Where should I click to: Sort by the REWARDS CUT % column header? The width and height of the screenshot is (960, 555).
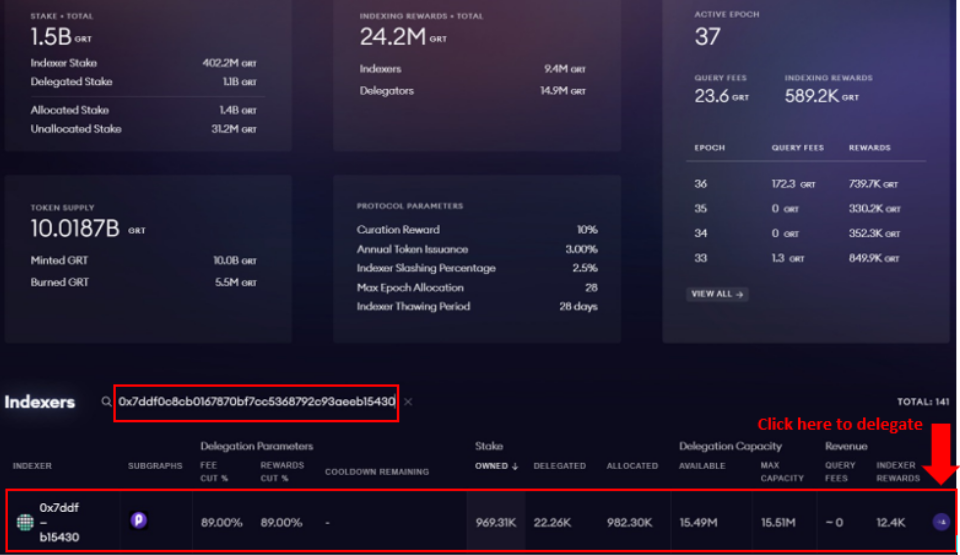282,472
